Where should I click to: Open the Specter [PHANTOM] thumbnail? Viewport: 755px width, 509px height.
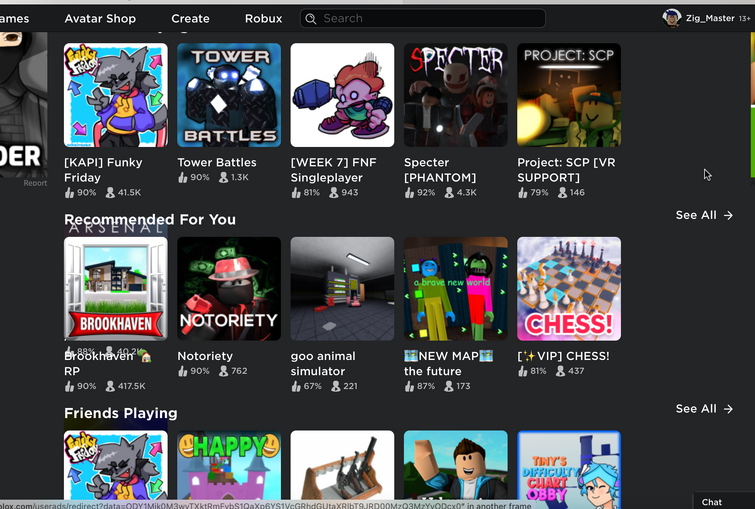456,95
